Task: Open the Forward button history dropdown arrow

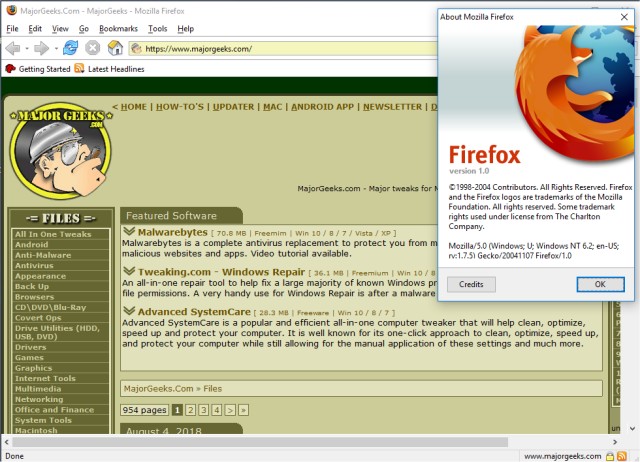Action: [x=56, y=49]
